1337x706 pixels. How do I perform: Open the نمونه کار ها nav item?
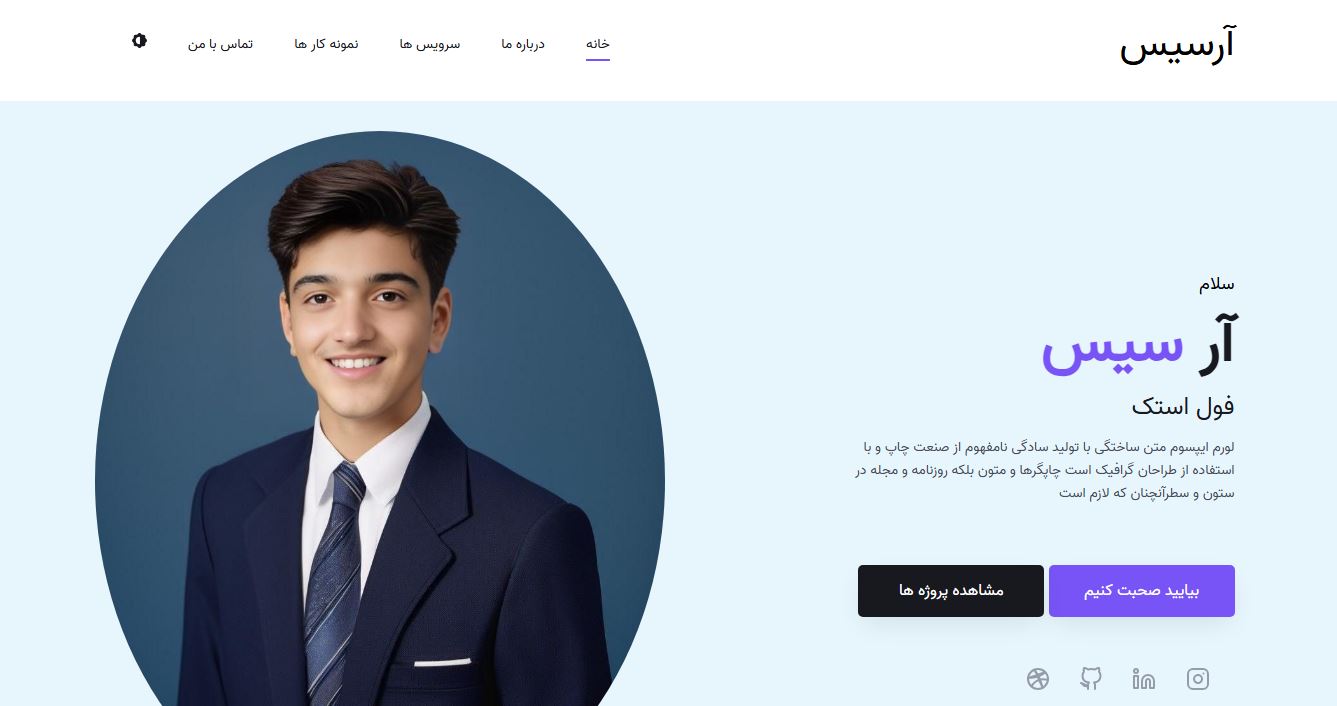tap(326, 44)
